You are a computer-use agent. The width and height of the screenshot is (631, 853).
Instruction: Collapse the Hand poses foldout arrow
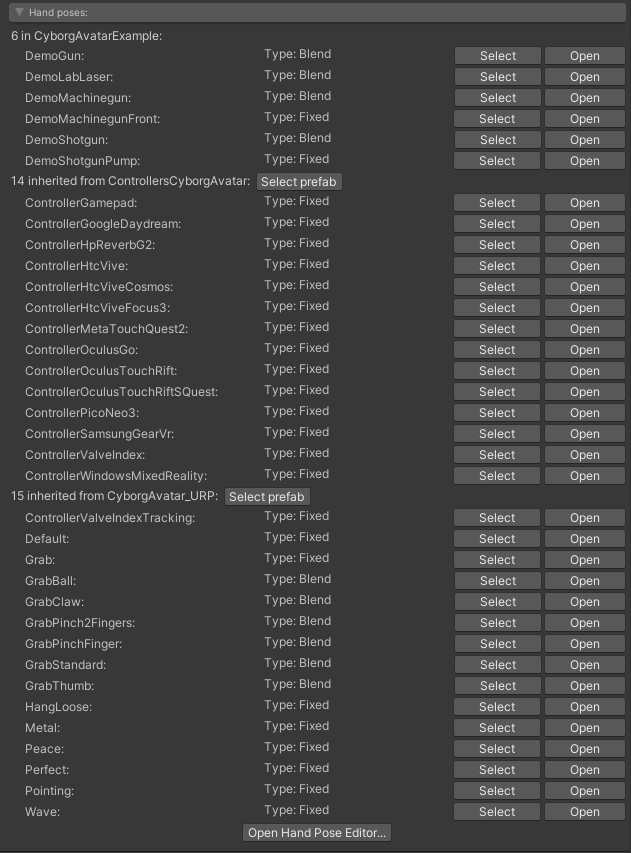19,12
